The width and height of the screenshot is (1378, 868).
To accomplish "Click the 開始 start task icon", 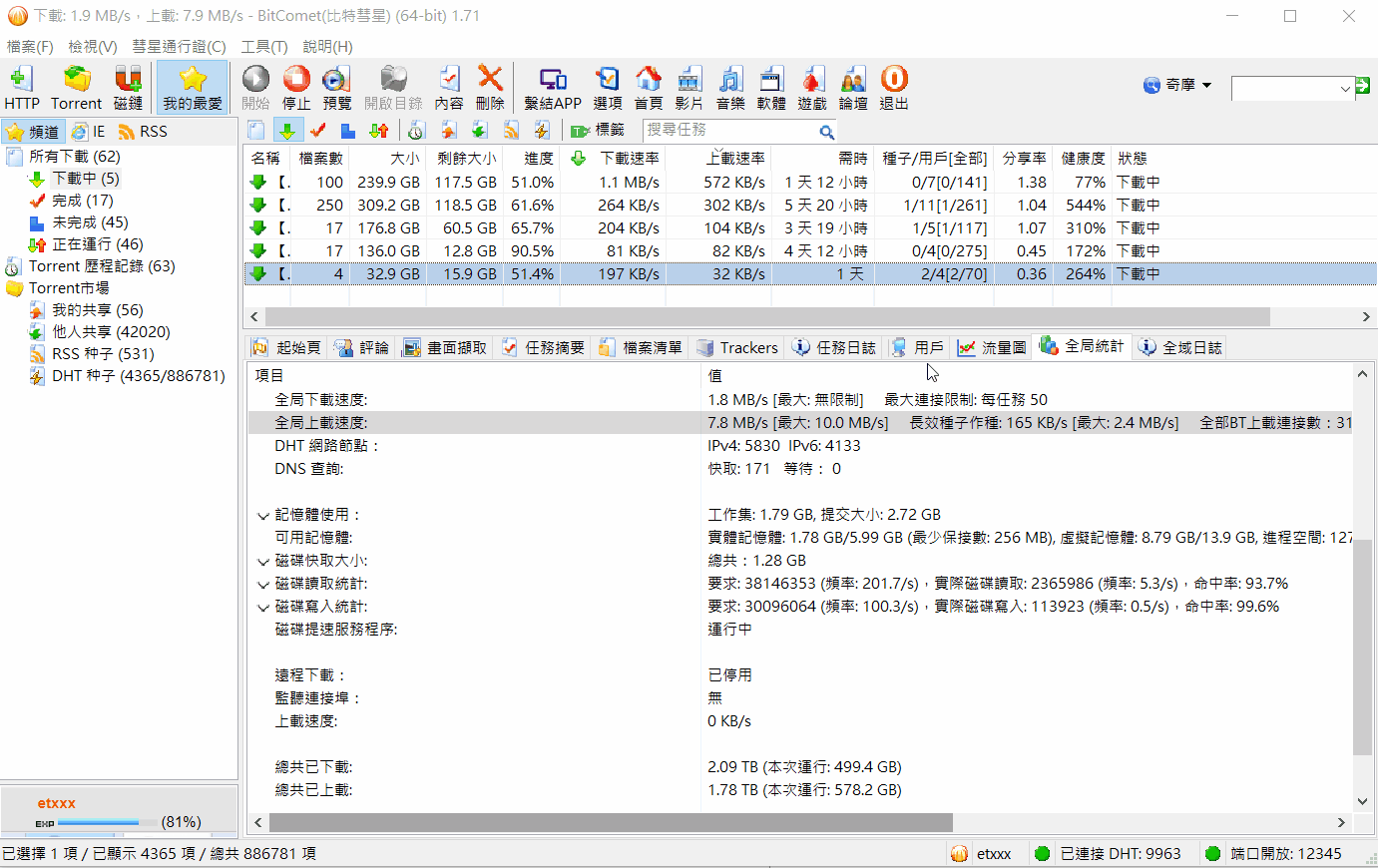I will point(255,88).
